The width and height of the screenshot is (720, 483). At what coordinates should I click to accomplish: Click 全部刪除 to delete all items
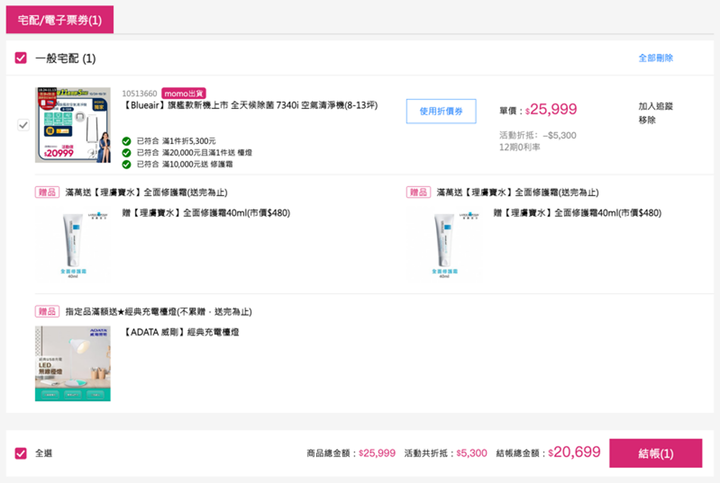pyautogui.click(x=656, y=58)
